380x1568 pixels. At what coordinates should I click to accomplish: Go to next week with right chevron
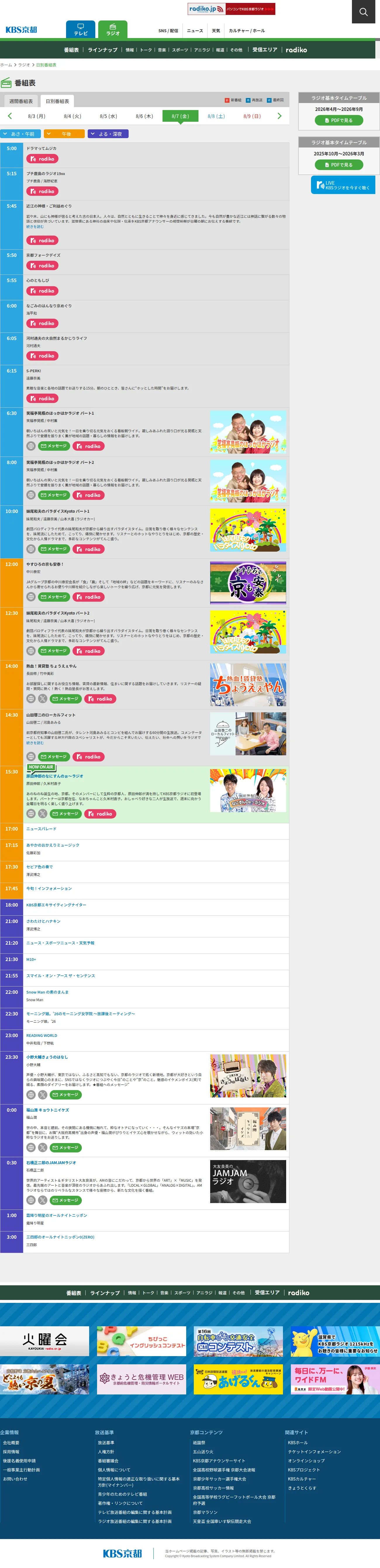(x=279, y=116)
